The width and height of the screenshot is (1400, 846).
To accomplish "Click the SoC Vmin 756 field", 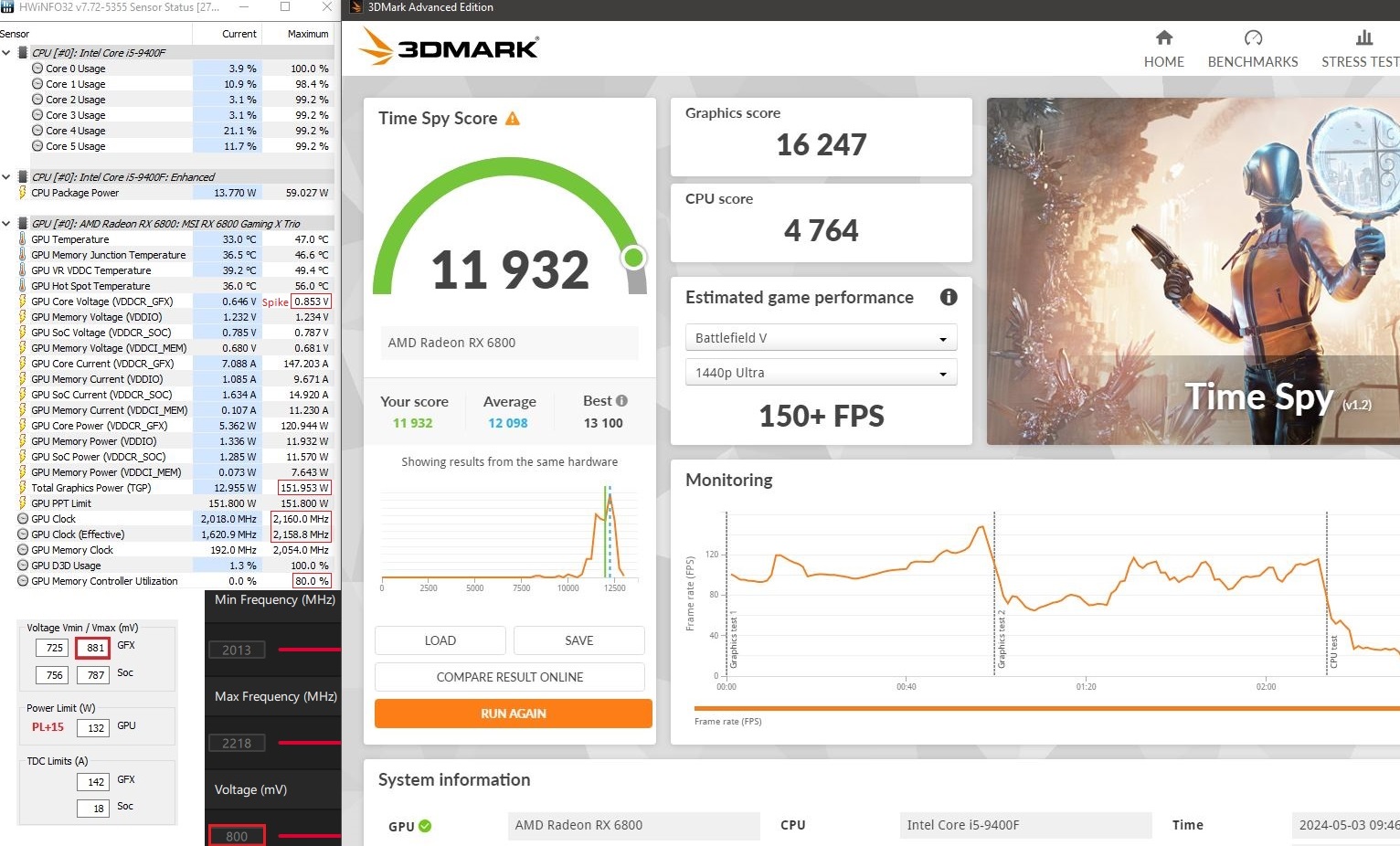I will [52, 675].
